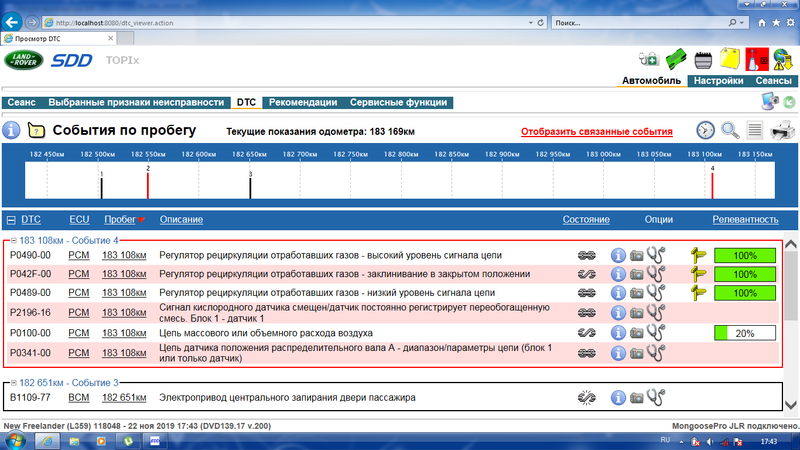Viewport: 800px width, 450px height.
Task: Click the 100% relevance bar for P0490-00
Action: coord(745,256)
